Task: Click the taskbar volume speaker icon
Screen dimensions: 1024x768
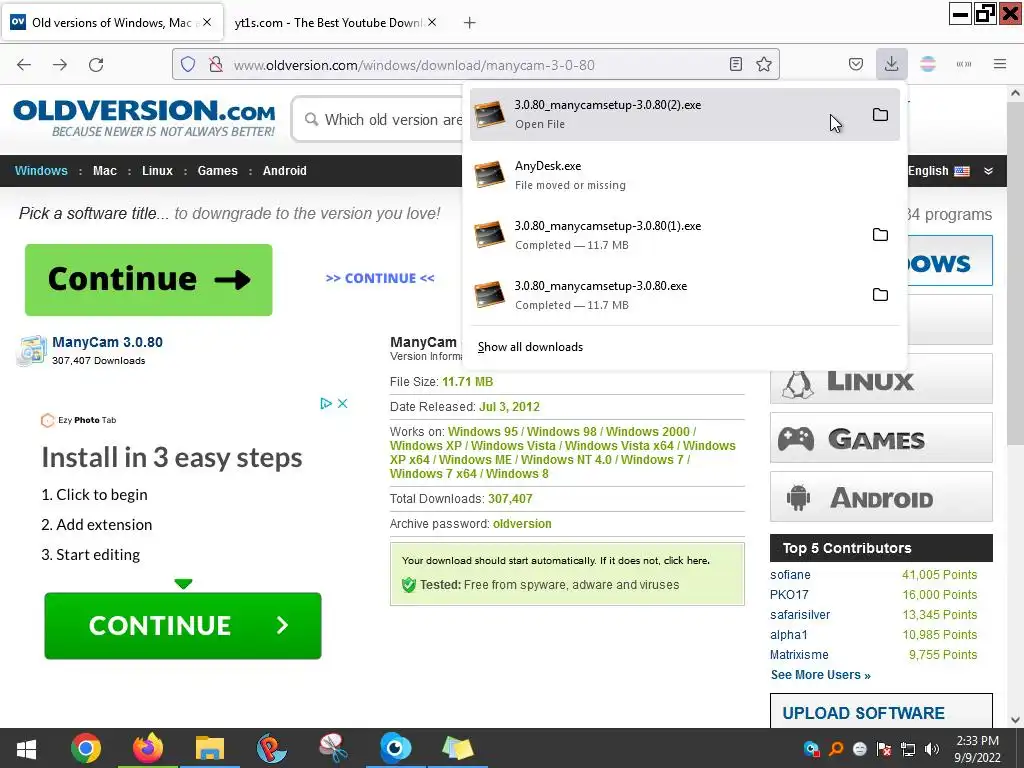Action: click(x=932, y=749)
